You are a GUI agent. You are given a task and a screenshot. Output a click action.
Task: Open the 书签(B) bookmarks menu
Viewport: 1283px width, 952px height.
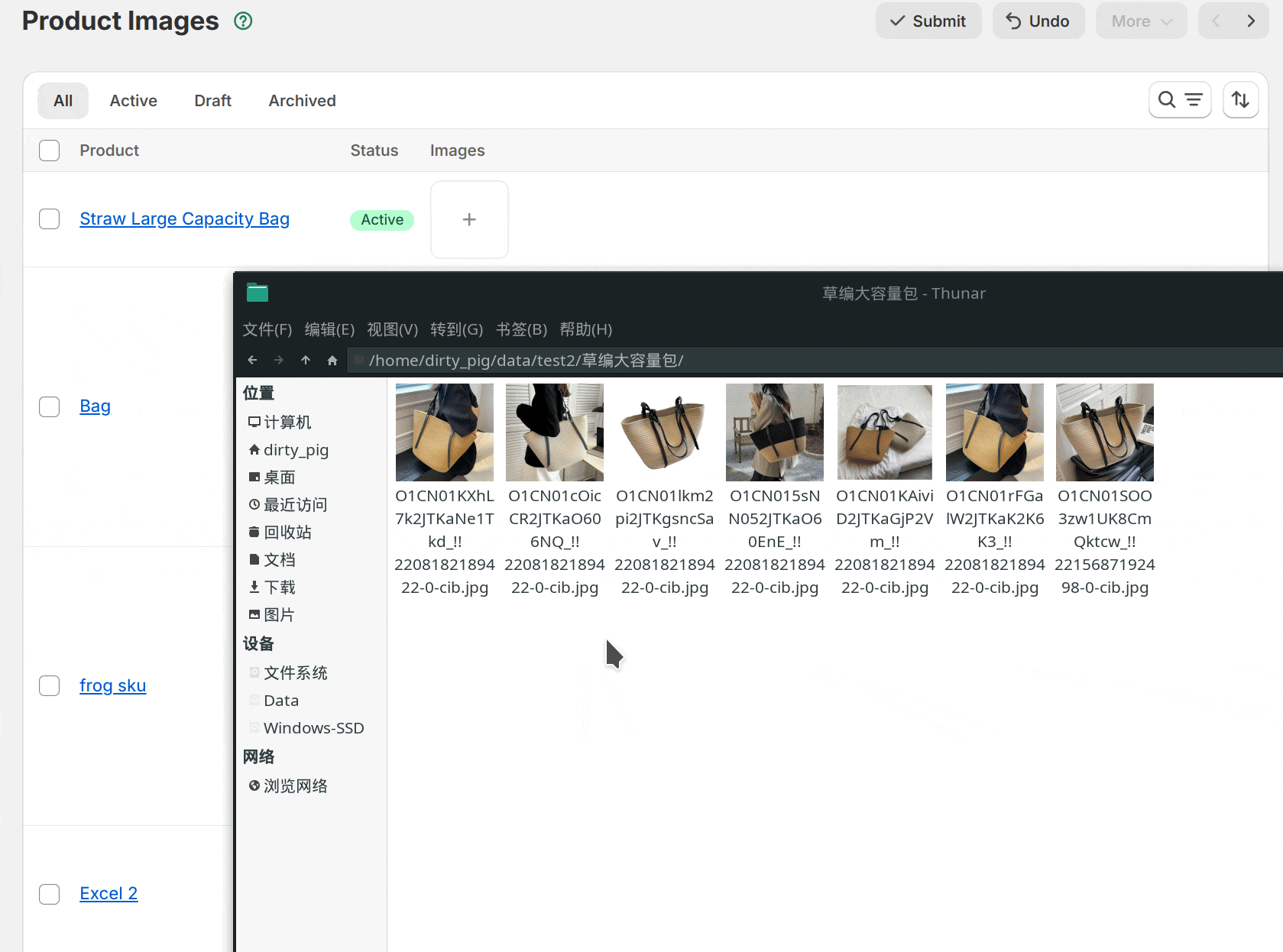coord(521,329)
